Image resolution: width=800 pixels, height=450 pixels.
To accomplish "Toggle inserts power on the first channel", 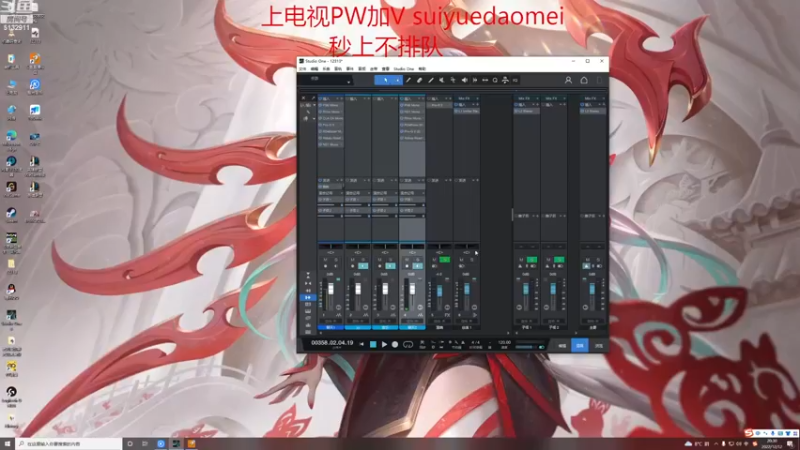I will click(320, 98).
